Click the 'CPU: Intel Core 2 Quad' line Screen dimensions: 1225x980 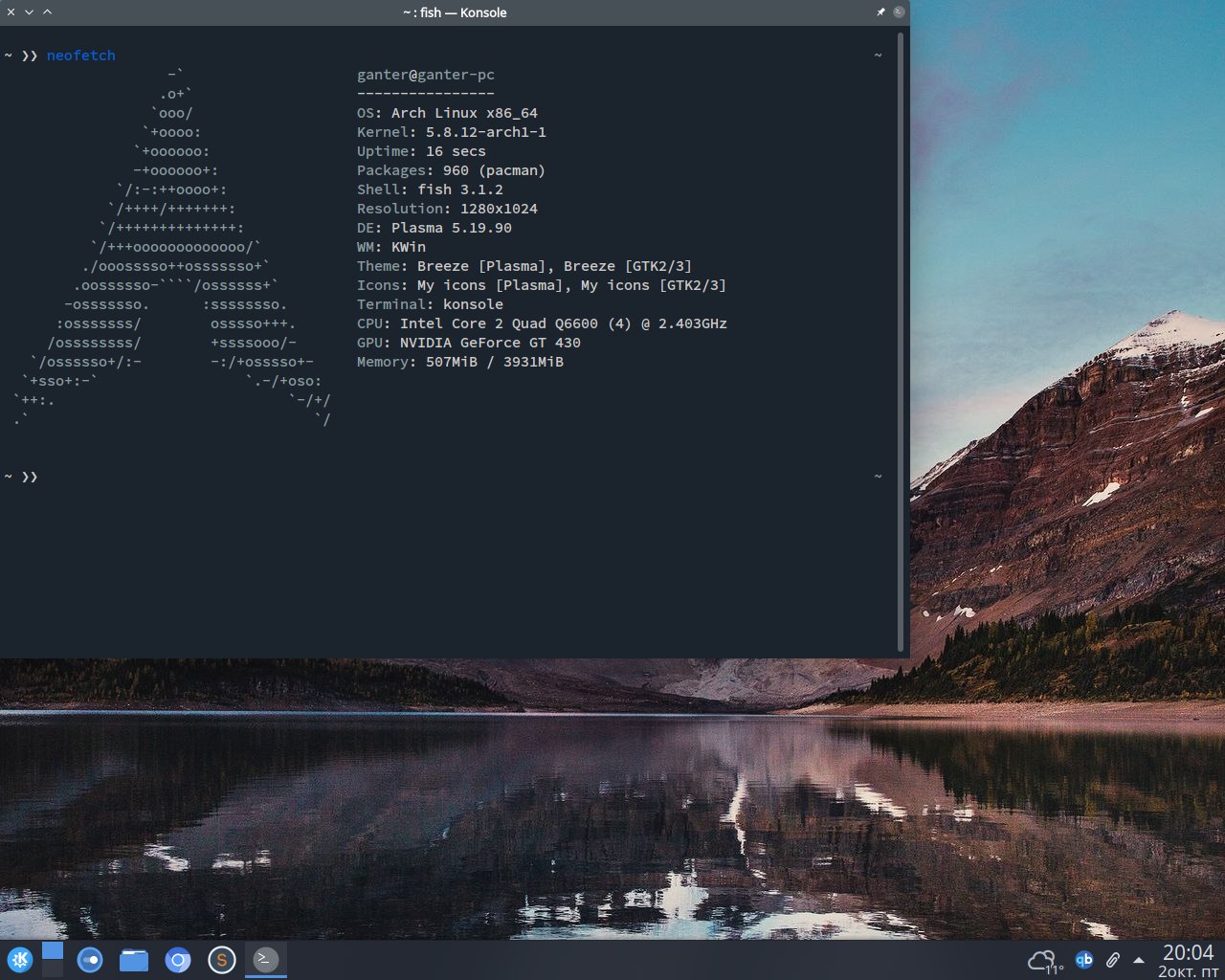point(542,323)
